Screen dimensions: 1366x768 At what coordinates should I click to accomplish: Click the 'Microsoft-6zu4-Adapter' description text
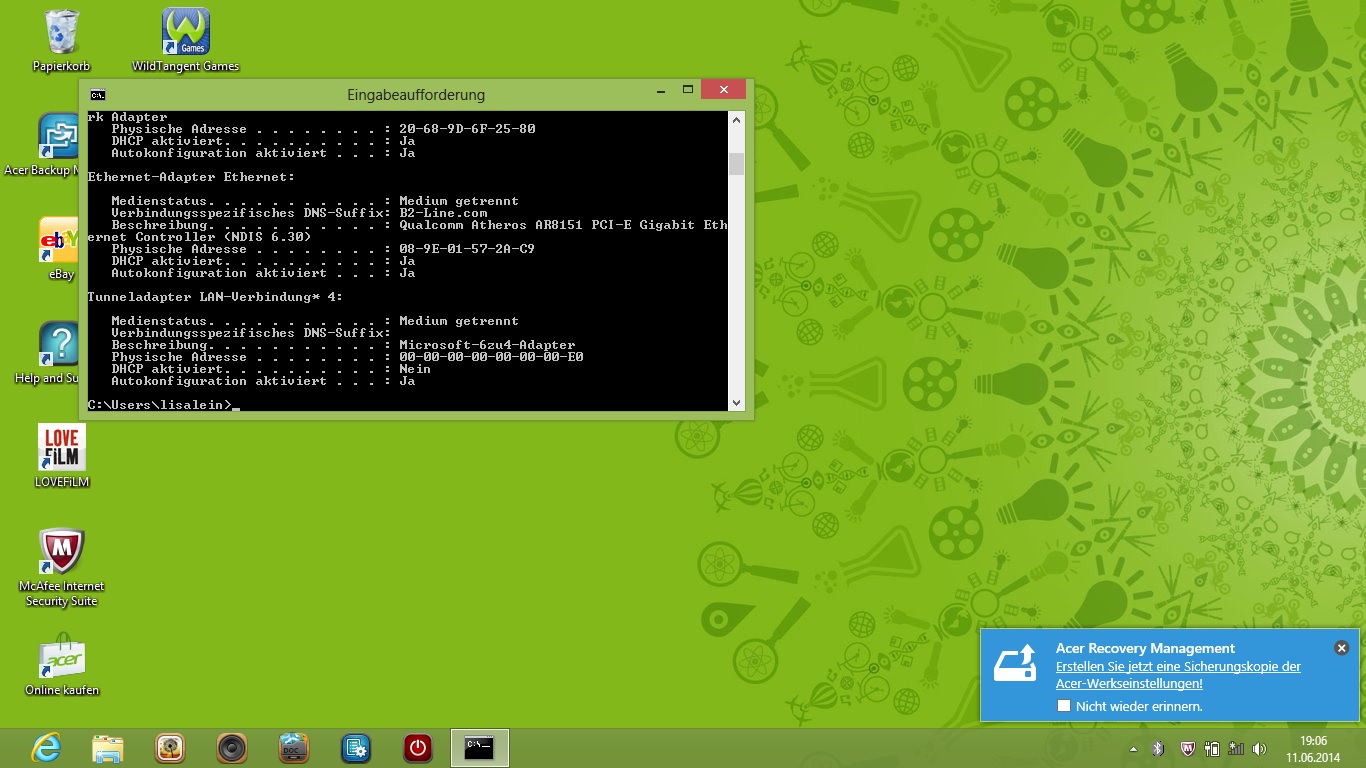487,345
